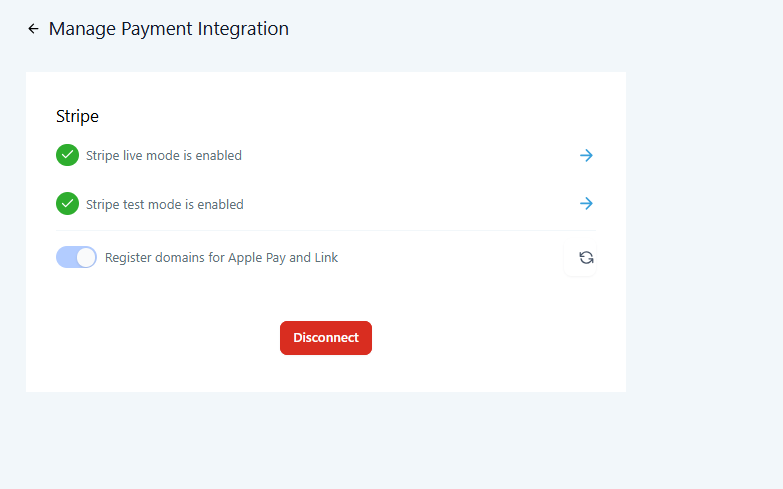Select the 'Stripe test mode is enabled' text
This screenshot has width=783, height=489.
pyautogui.click(x=165, y=204)
